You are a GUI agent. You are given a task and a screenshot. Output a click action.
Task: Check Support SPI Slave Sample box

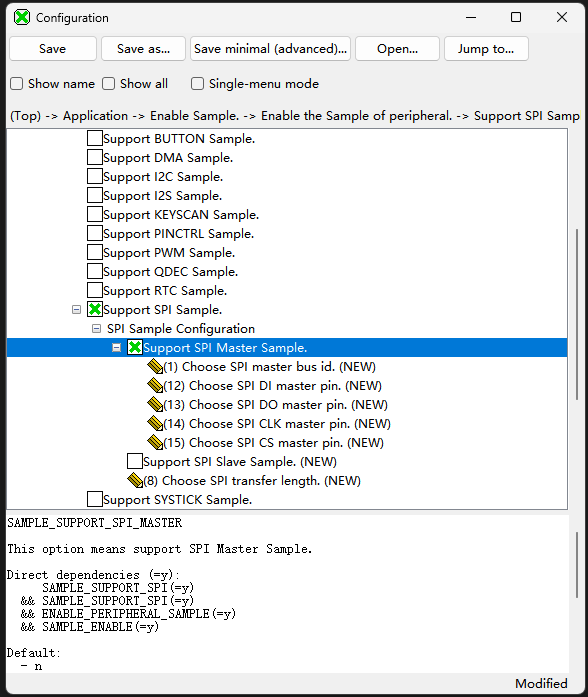pos(135,461)
